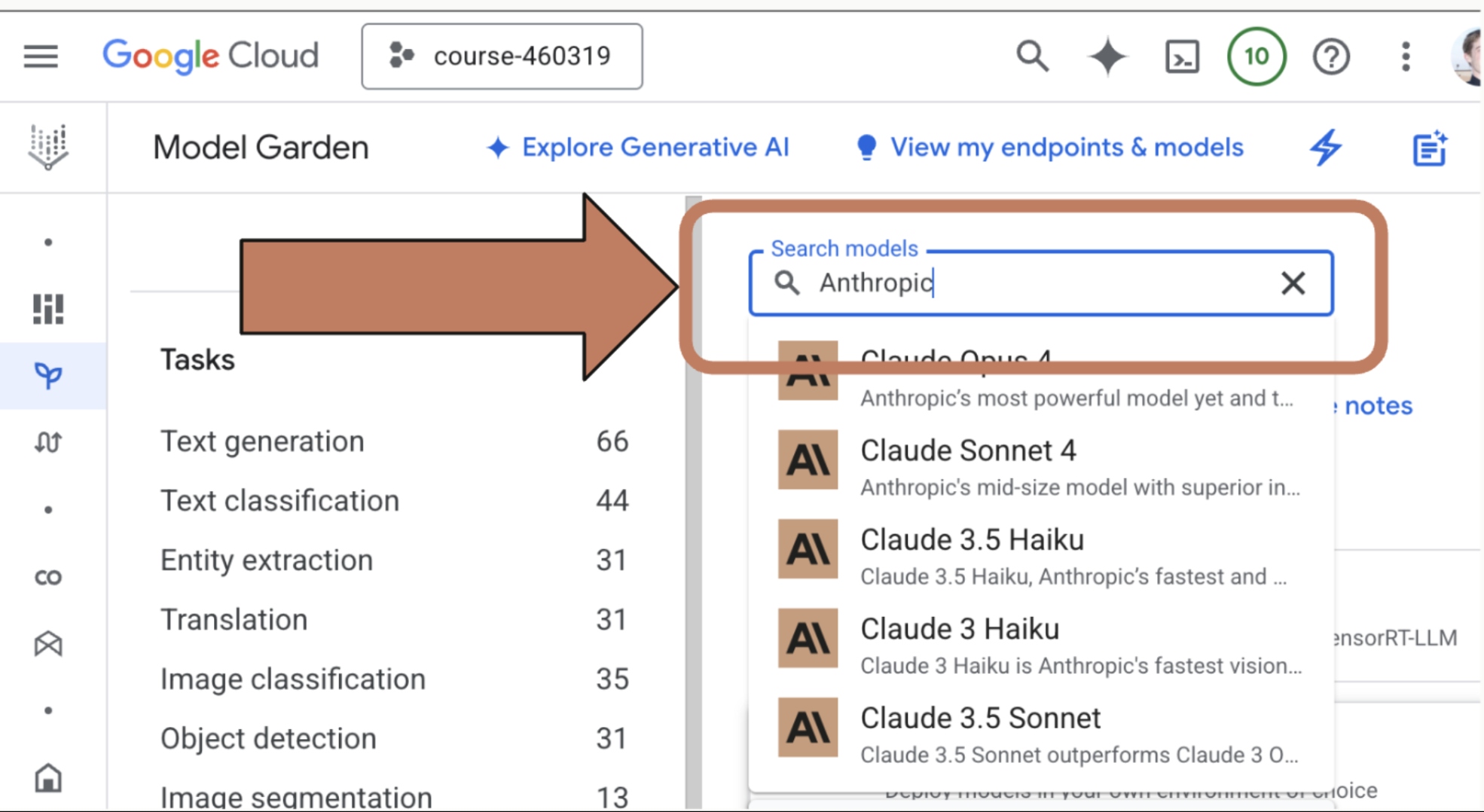Select the result "Anthropic's most powerful model yet"
This screenshot has width=1484, height=812.
1040,379
